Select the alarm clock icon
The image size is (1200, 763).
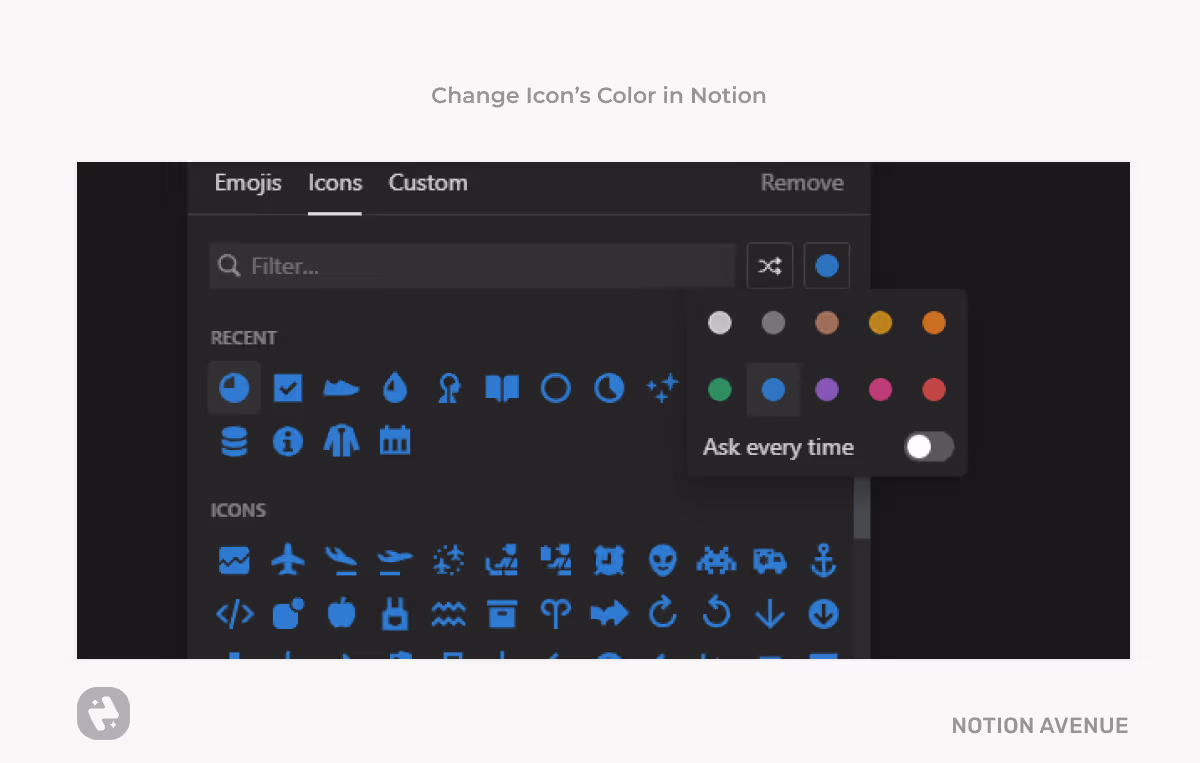click(x=609, y=560)
